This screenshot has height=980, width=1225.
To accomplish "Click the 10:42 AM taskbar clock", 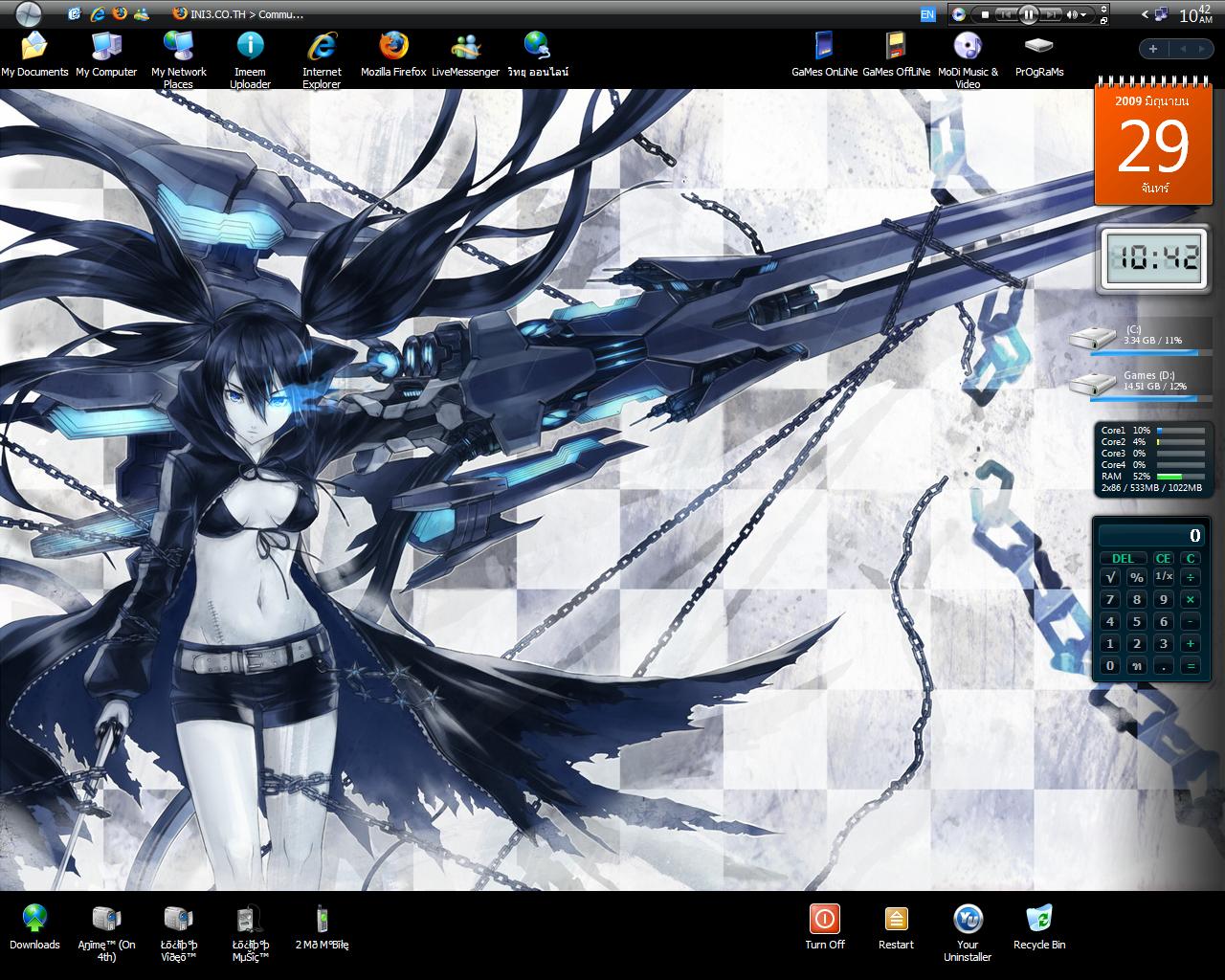I will (1195, 13).
